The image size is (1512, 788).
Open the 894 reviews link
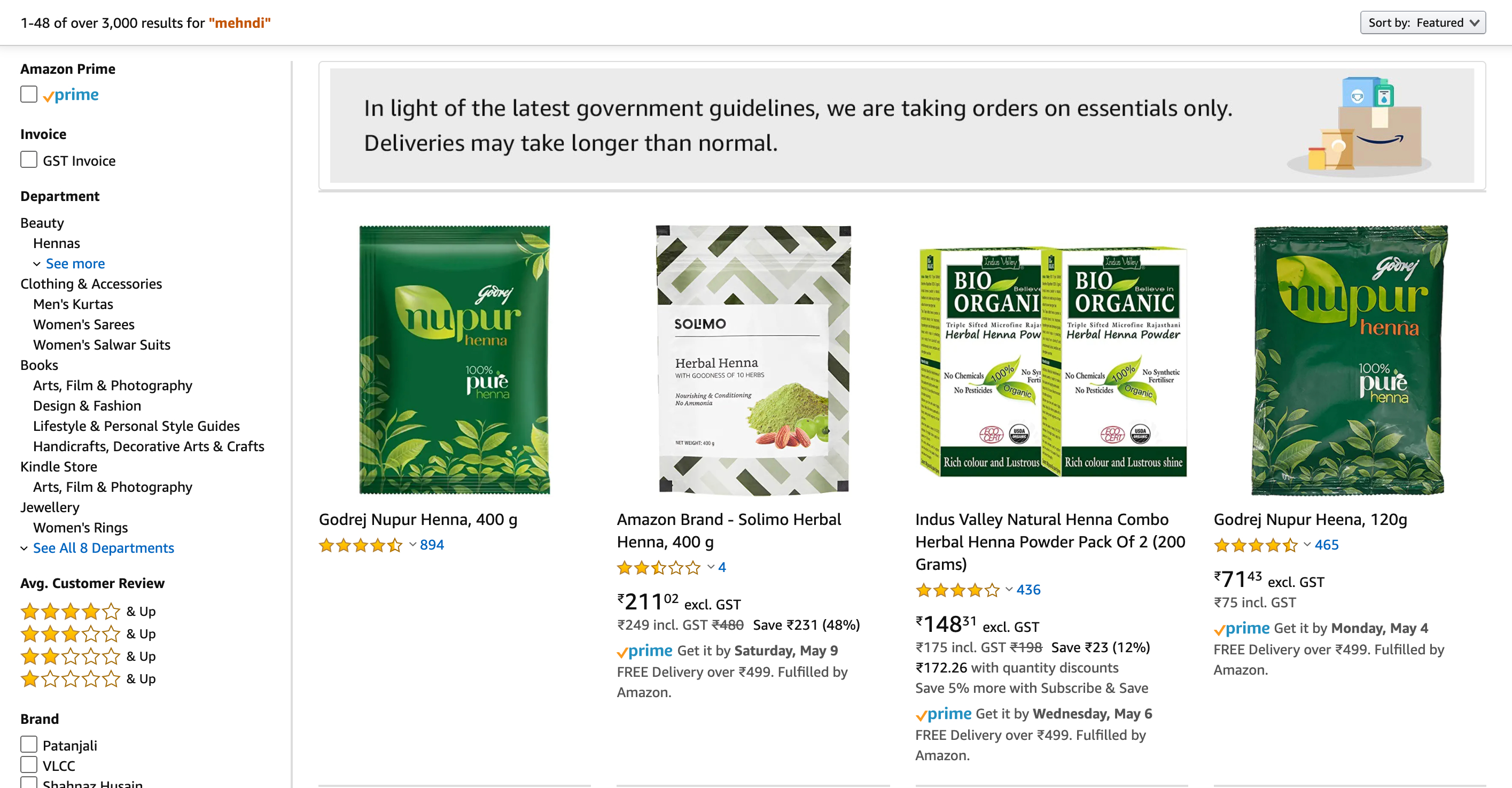coord(431,545)
